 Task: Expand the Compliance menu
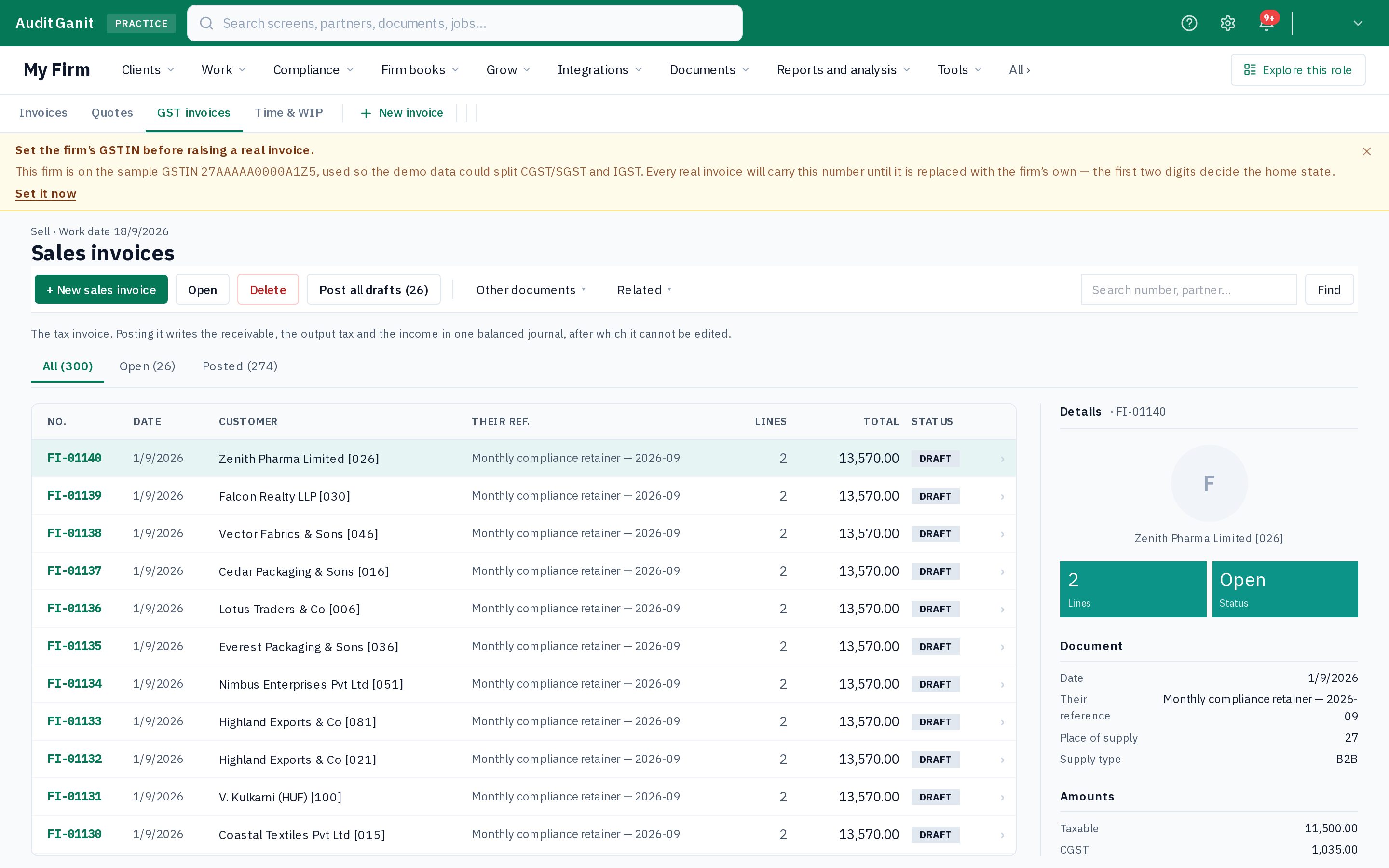[313, 69]
